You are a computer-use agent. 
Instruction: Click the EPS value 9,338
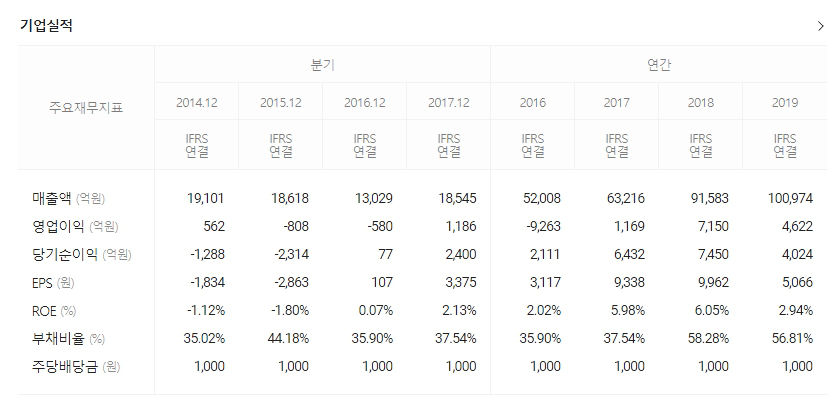pyautogui.click(x=629, y=282)
